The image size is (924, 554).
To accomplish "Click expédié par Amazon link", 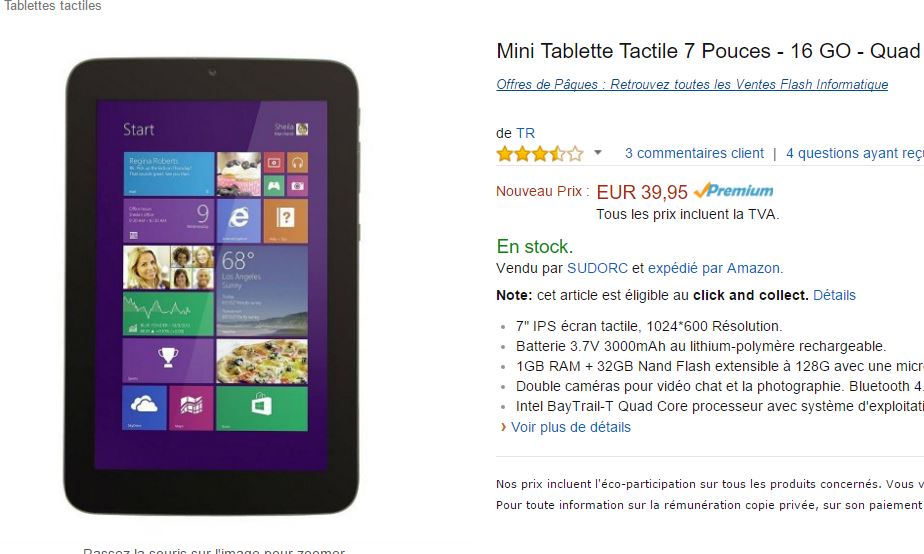I will tap(715, 268).
